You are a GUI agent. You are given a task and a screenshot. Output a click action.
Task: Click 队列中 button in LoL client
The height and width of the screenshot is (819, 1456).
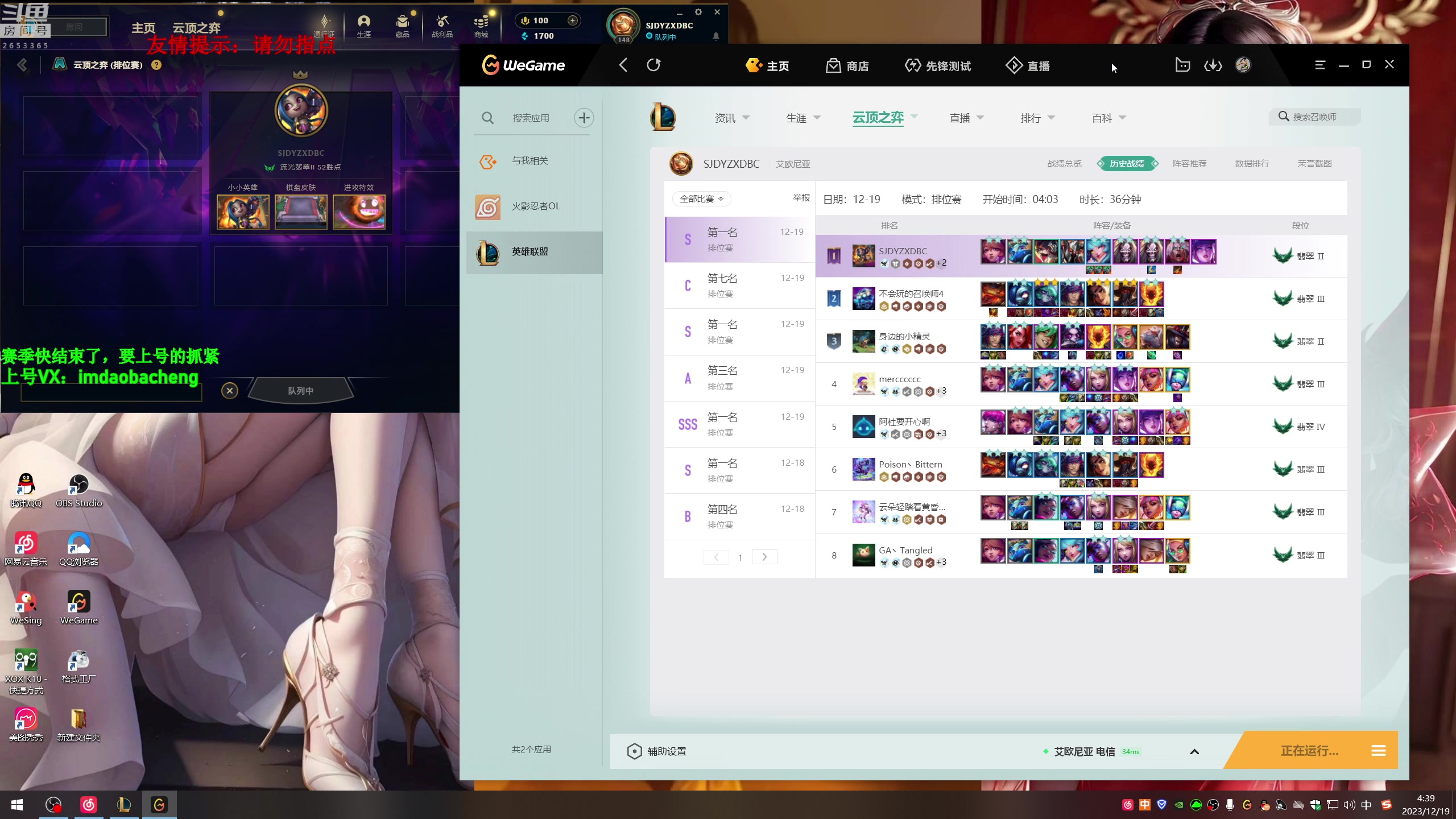click(300, 391)
